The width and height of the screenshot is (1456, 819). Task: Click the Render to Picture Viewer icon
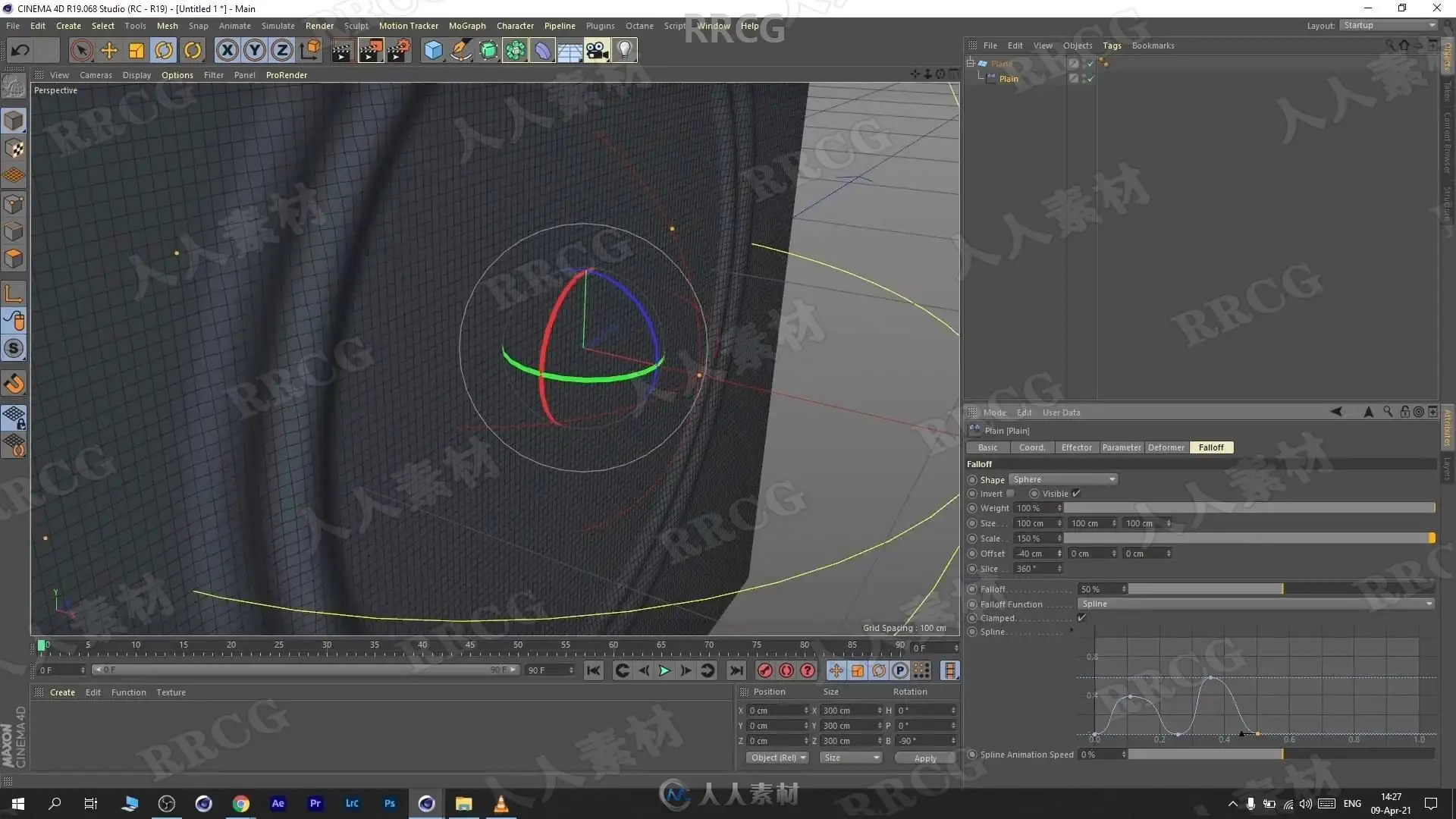point(370,51)
